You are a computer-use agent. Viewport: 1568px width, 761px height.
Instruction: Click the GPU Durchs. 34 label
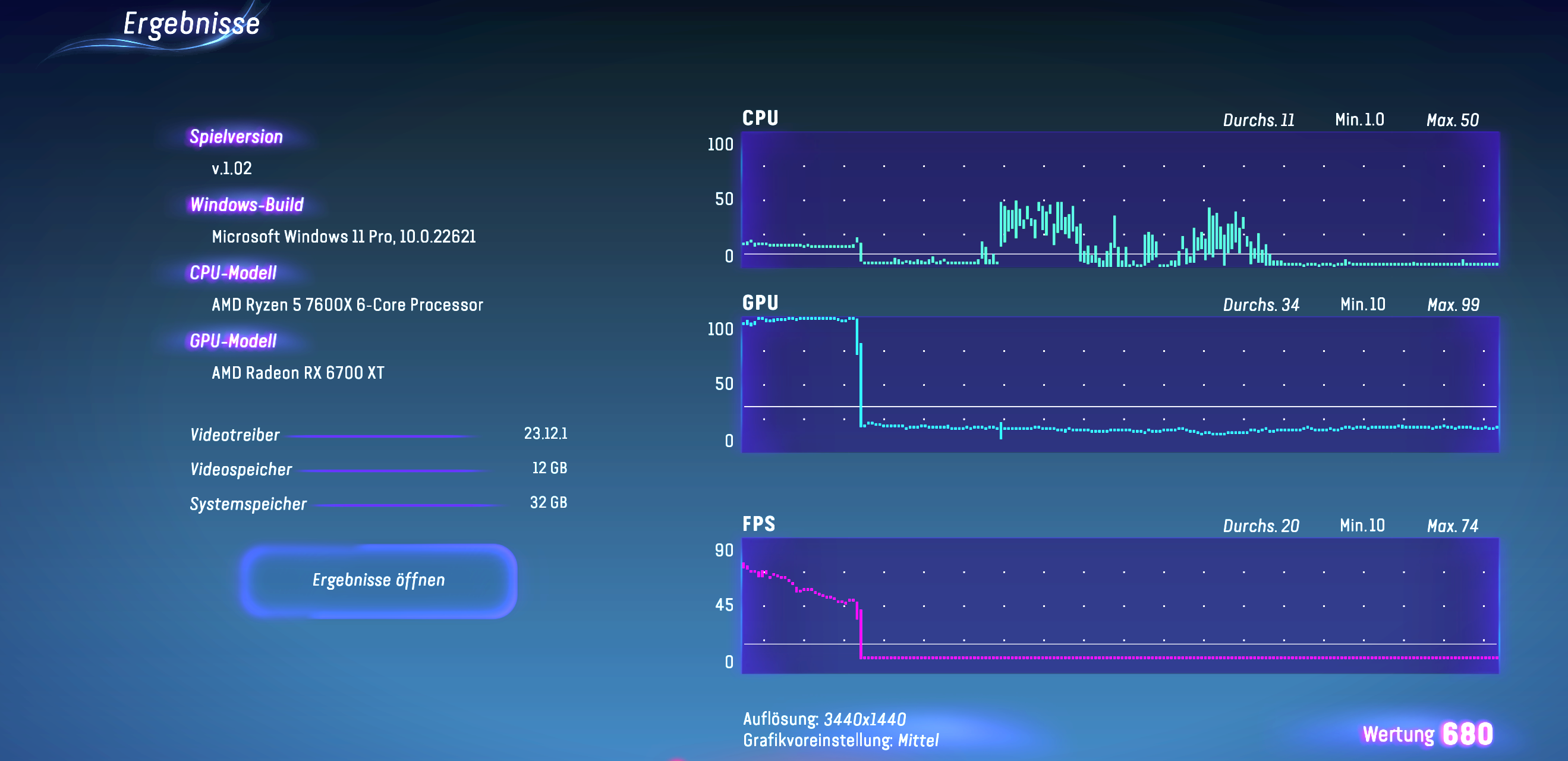pyautogui.click(x=1261, y=304)
